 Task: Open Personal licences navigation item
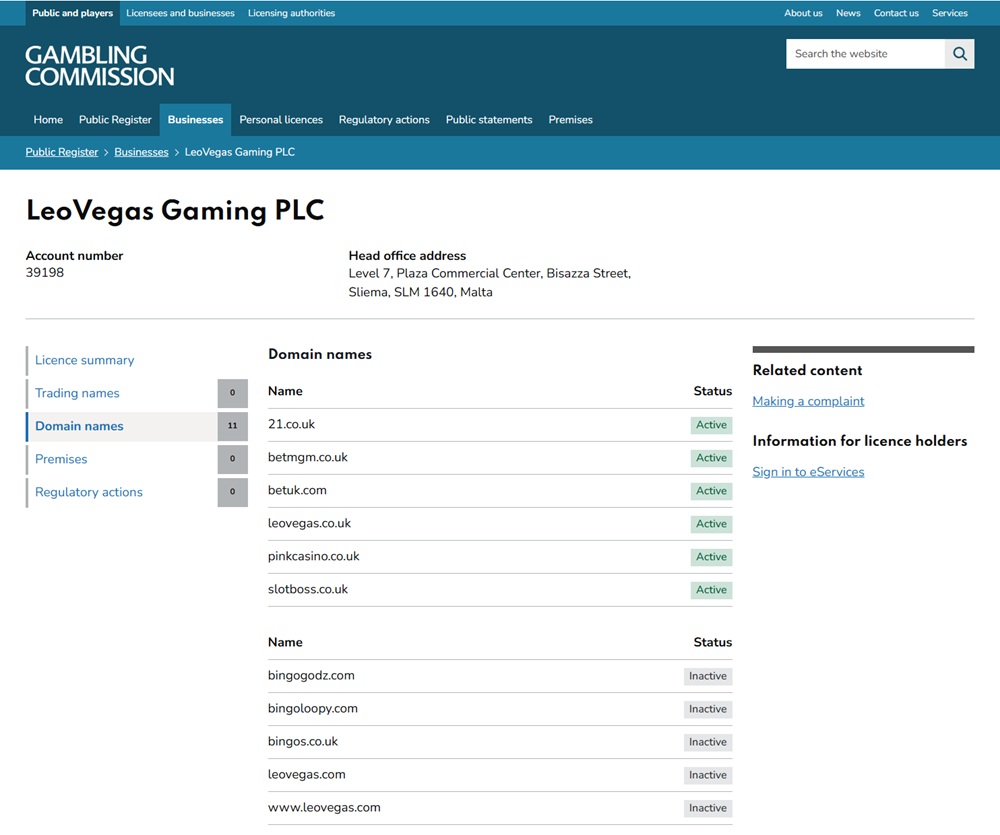coord(281,119)
